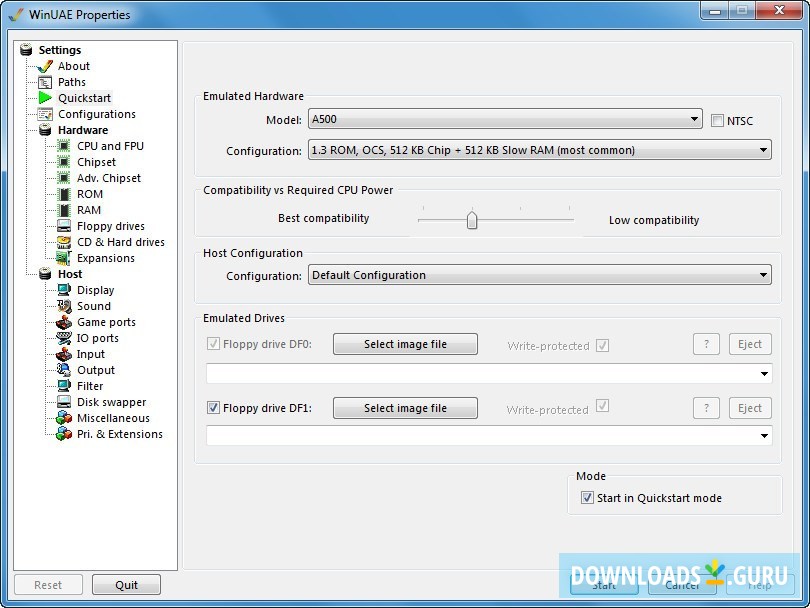Screen dimensions: 810x608
Task: Click the About checkmark icon in the tree
Action: (45, 66)
